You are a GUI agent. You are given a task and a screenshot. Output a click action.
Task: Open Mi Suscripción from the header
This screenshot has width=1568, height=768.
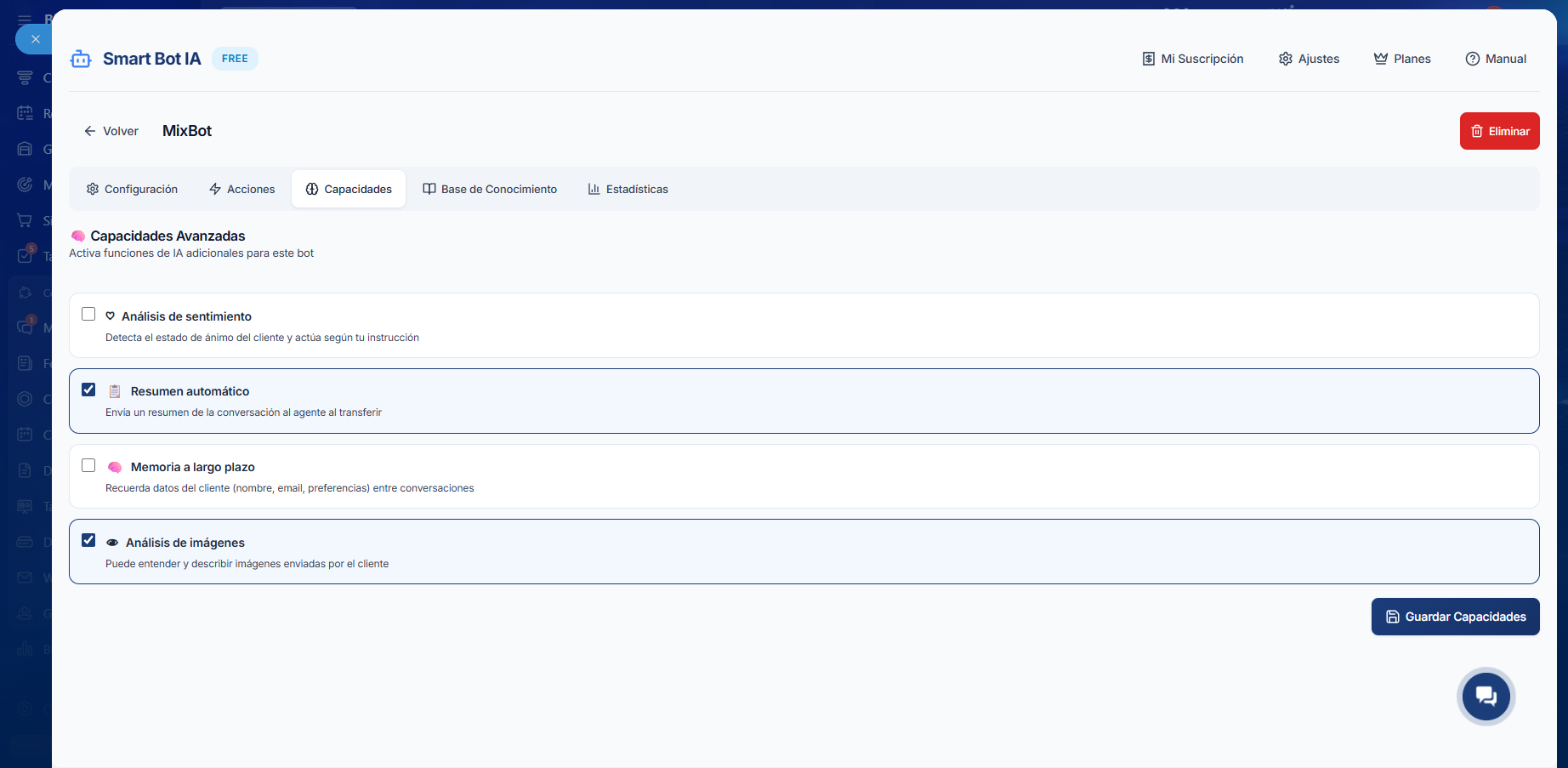[x=1192, y=59]
